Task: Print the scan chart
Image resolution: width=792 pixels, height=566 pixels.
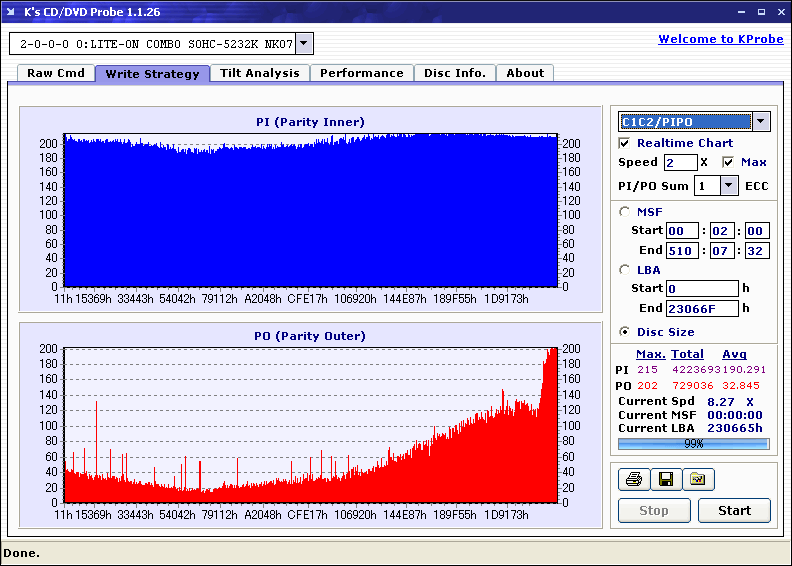Action: tap(634, 480)
